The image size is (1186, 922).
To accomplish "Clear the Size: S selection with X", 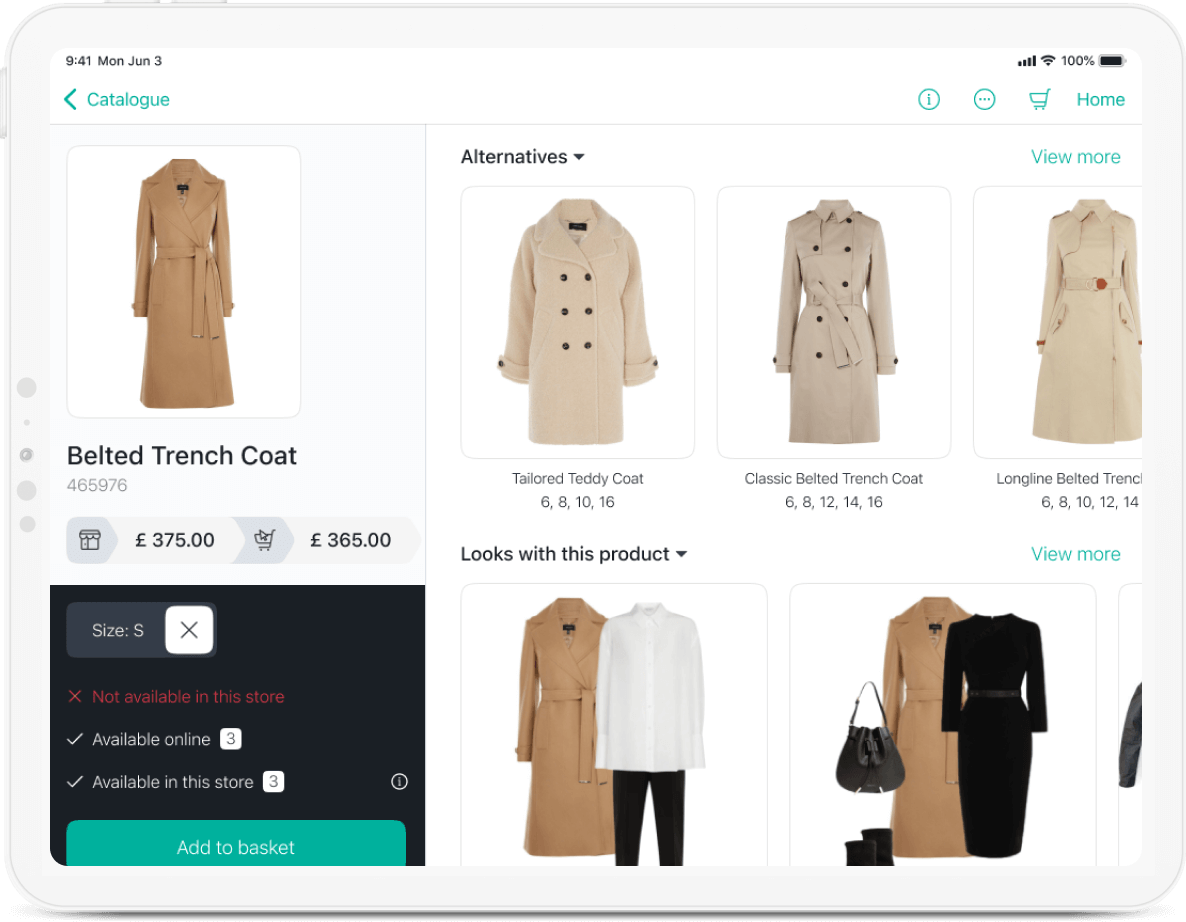I will (189, 630).
